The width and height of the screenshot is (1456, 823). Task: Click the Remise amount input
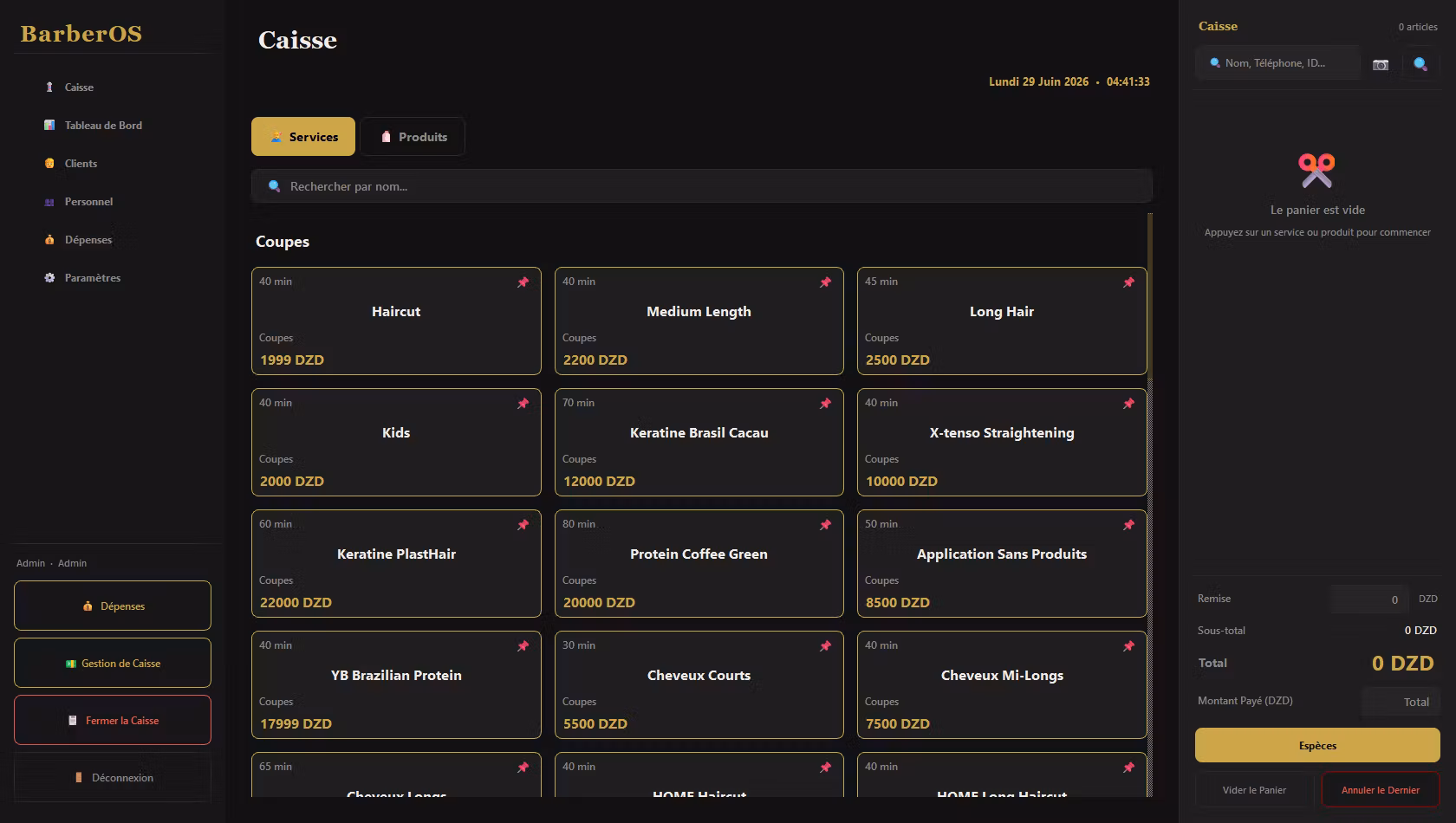[1371, 599]
